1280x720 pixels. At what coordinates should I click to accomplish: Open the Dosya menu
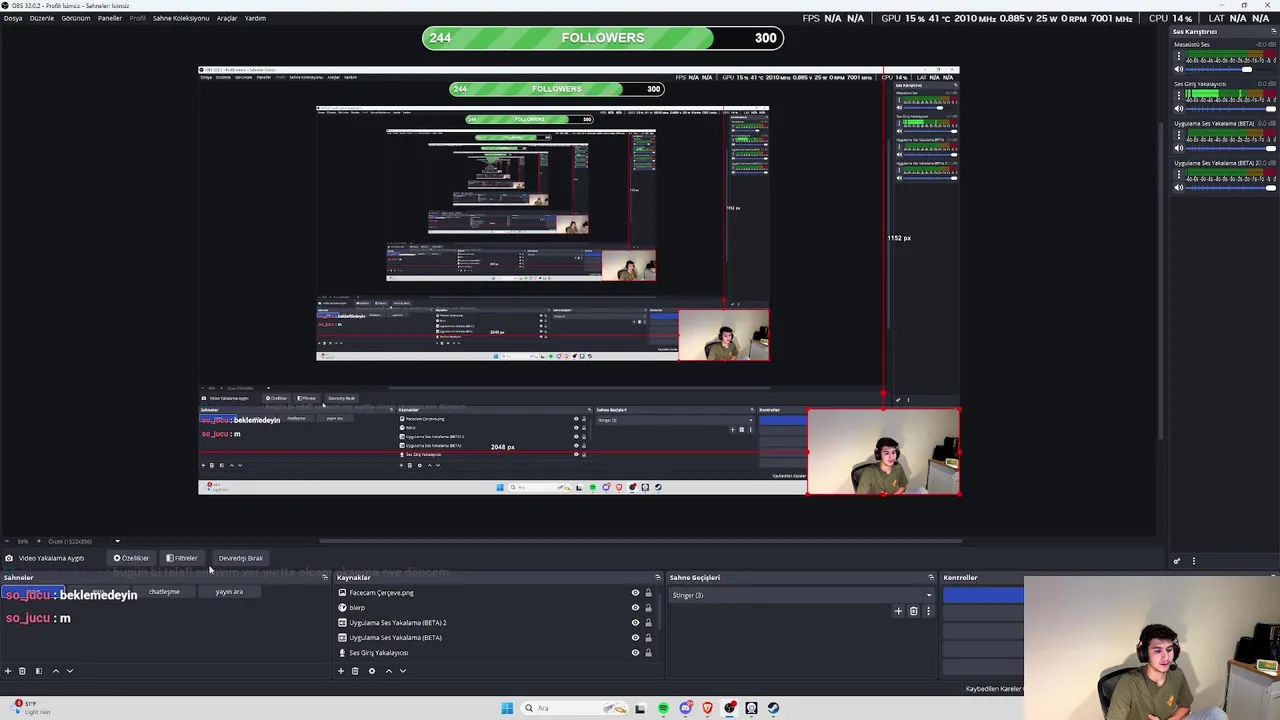coord(12,18)
